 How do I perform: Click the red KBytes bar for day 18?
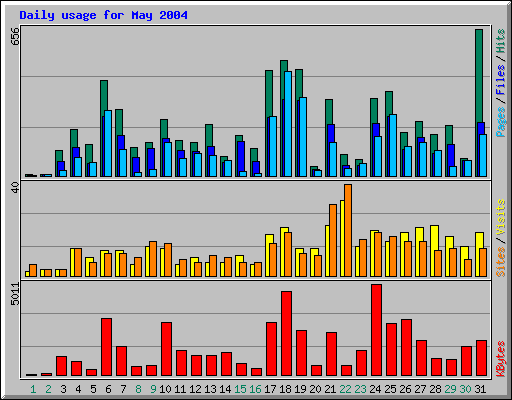tap(287, 334)
